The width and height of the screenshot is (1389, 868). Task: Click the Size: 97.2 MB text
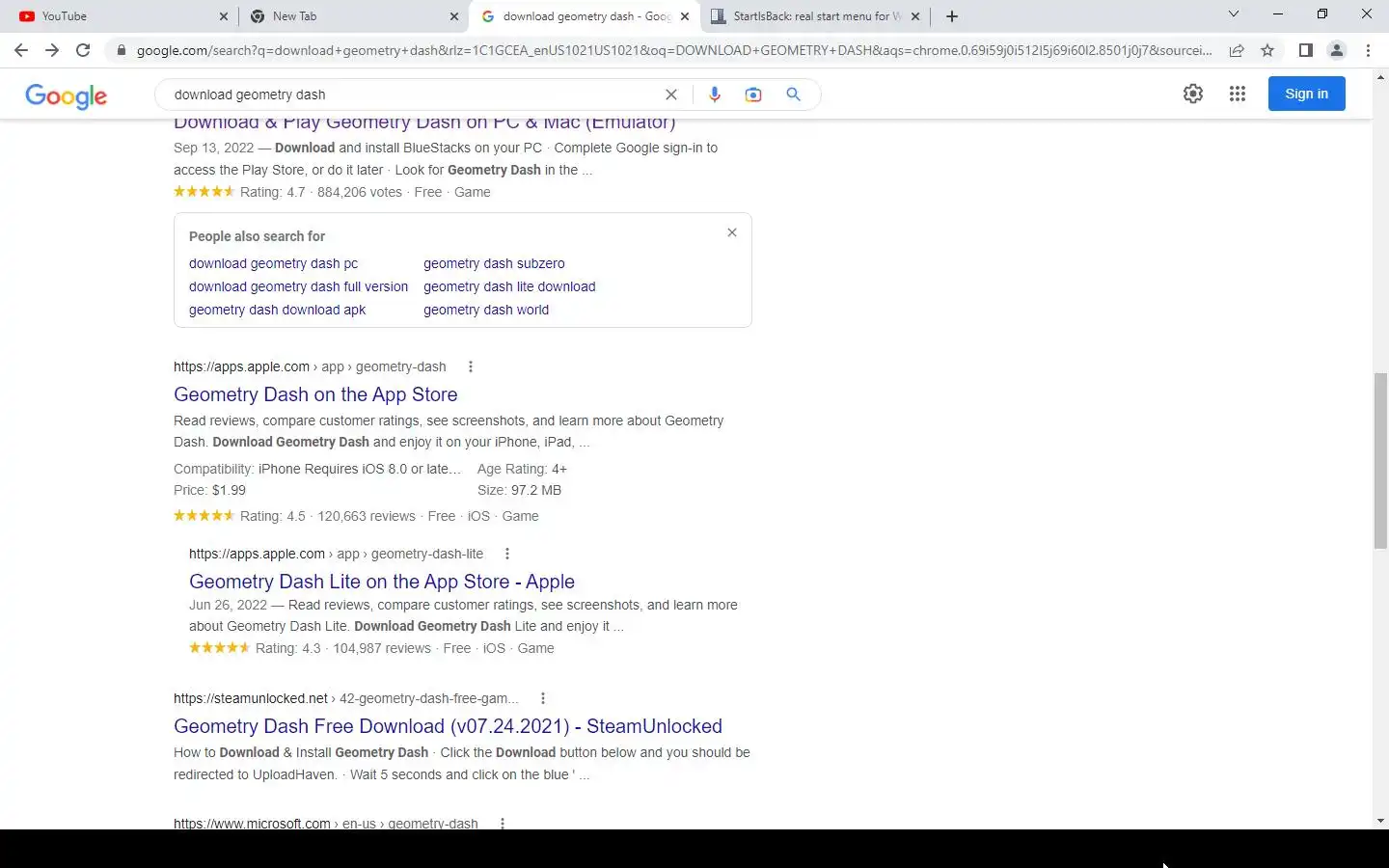click(x=519, y=490)
